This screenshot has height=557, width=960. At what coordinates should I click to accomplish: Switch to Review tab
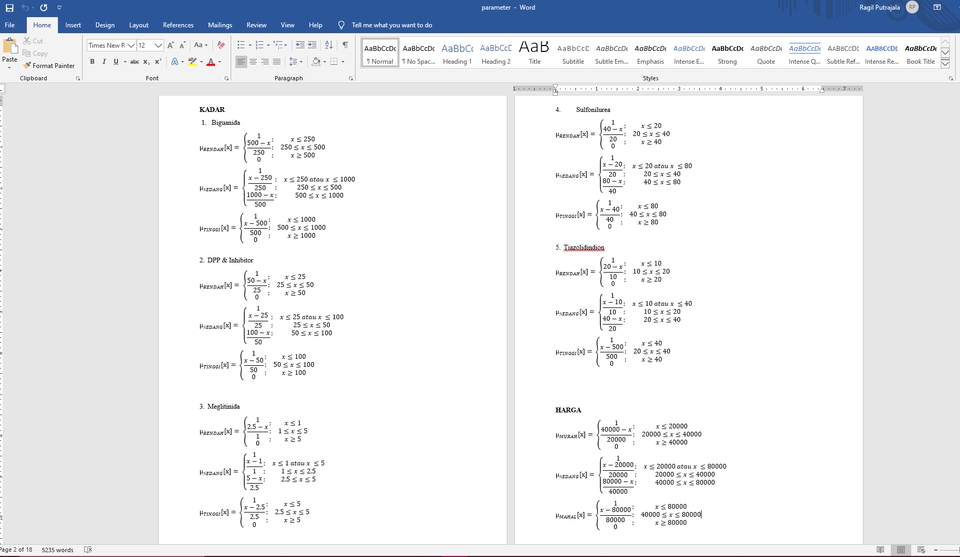(256, 25)
